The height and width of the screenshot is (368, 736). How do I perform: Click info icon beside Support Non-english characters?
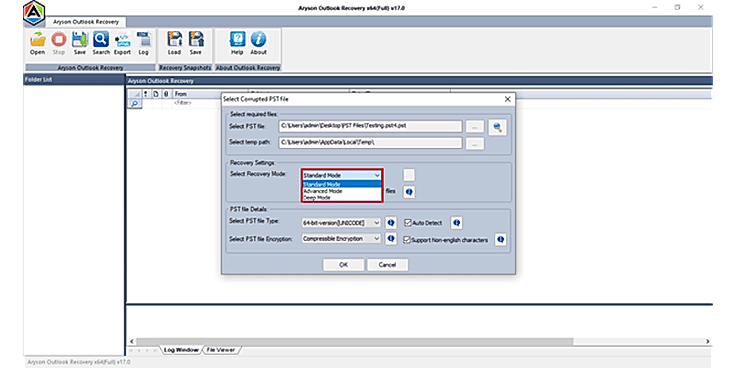500,239
